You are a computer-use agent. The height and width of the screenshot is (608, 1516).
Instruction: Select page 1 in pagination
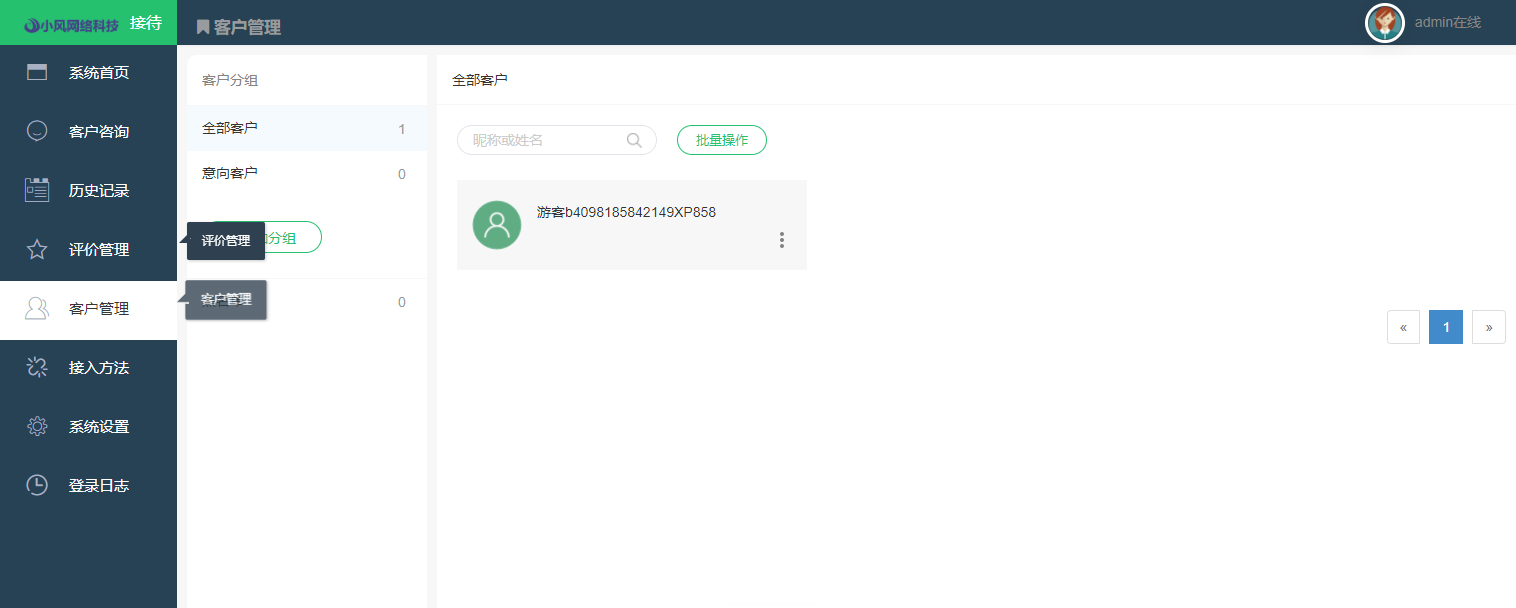coord(1446,327)
